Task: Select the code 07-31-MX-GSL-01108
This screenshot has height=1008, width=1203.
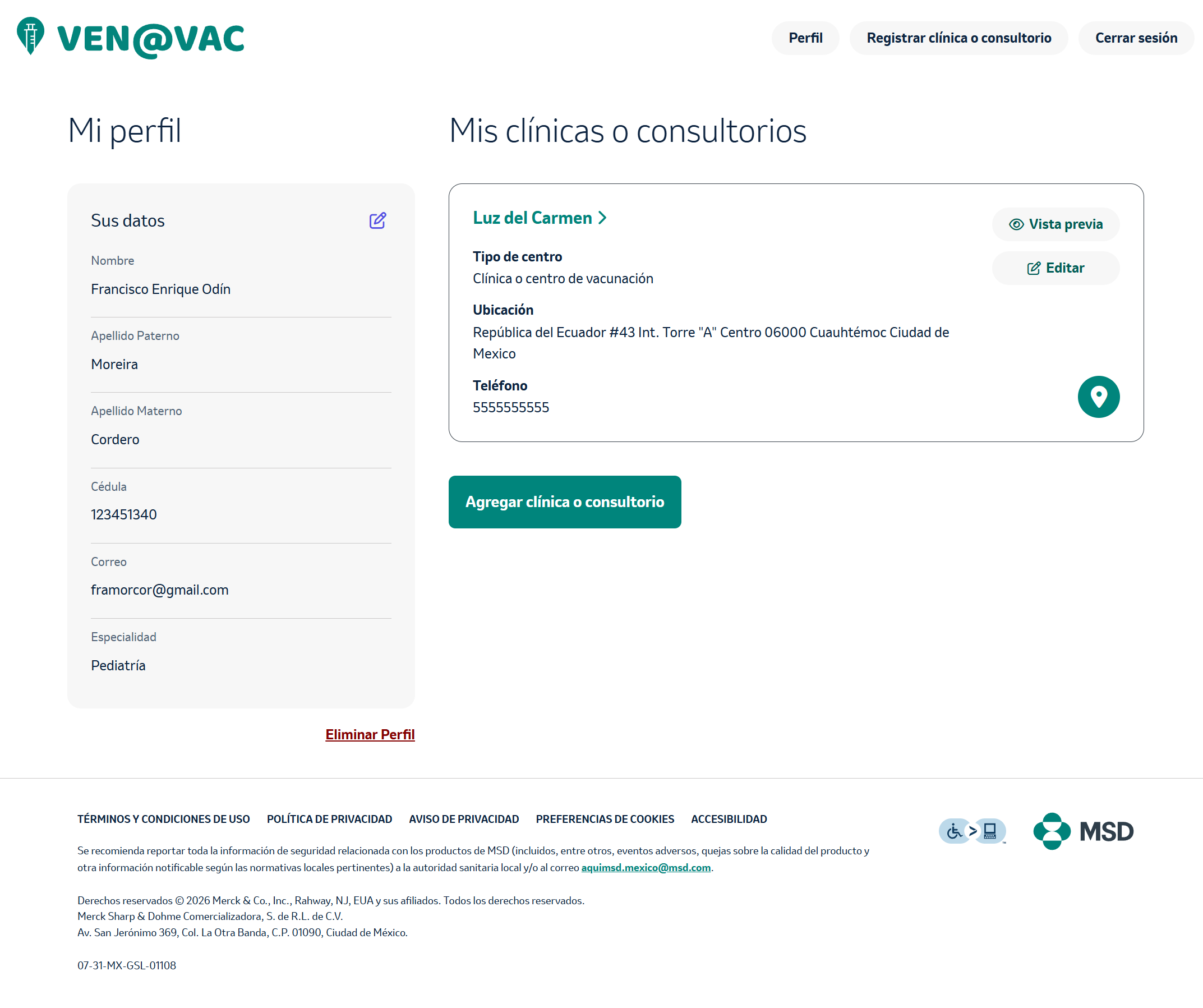Action: click(x=127, y=965)
